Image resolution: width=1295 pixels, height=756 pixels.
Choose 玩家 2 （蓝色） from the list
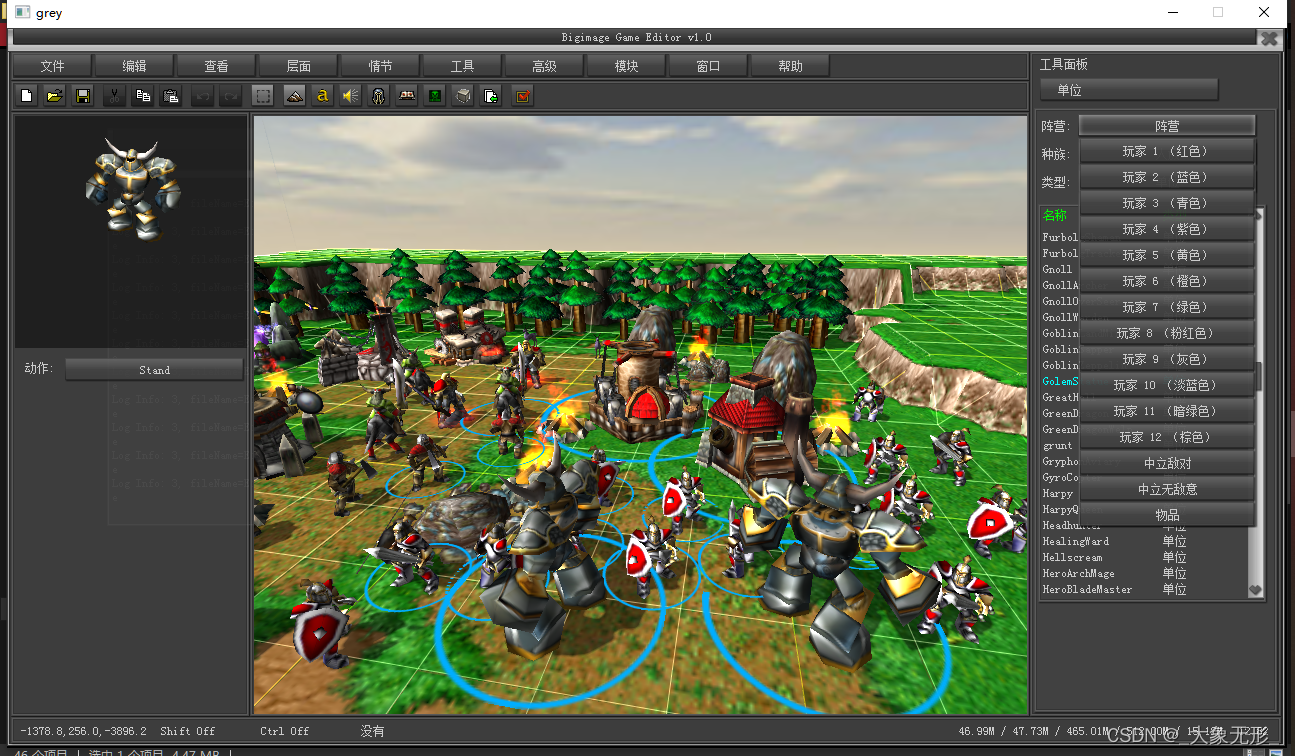point(1167,177)
